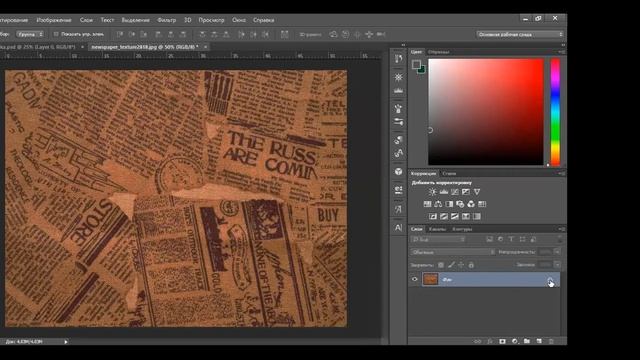
Task: Toggle lock all padlock icon
Action: coord(471,265)
